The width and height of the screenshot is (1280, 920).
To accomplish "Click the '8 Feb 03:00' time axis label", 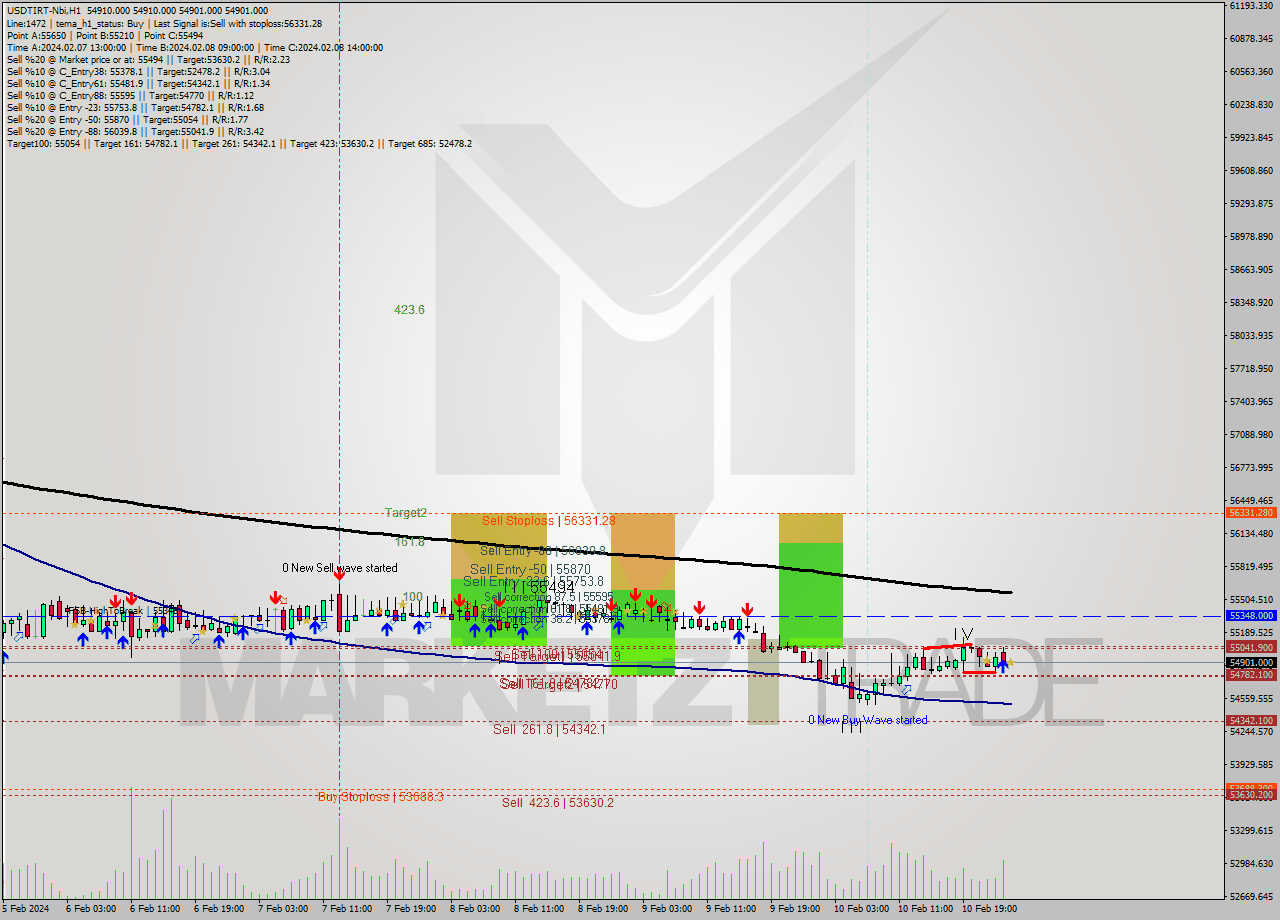I will [x=475, y=909].
